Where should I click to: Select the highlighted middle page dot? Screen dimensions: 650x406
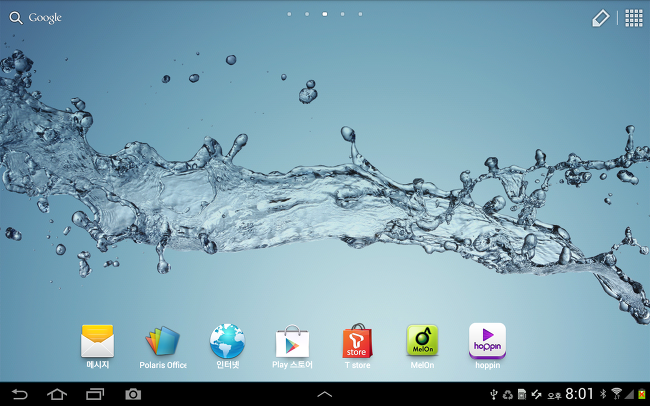325,14
